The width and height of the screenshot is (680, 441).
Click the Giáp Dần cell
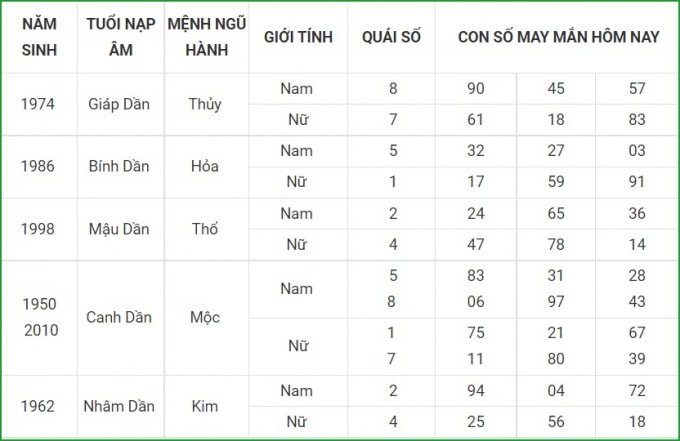pyautogui.click(x=119, y=104)
